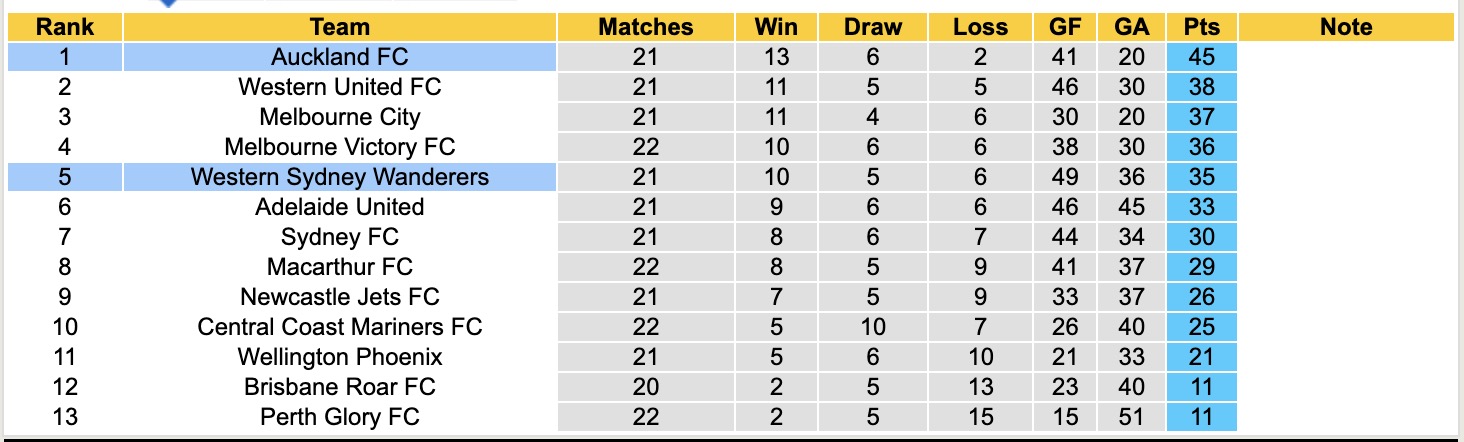Open the Western United FC team link
This screenshot has width=1464, height=442.
[x=339, y=87]
